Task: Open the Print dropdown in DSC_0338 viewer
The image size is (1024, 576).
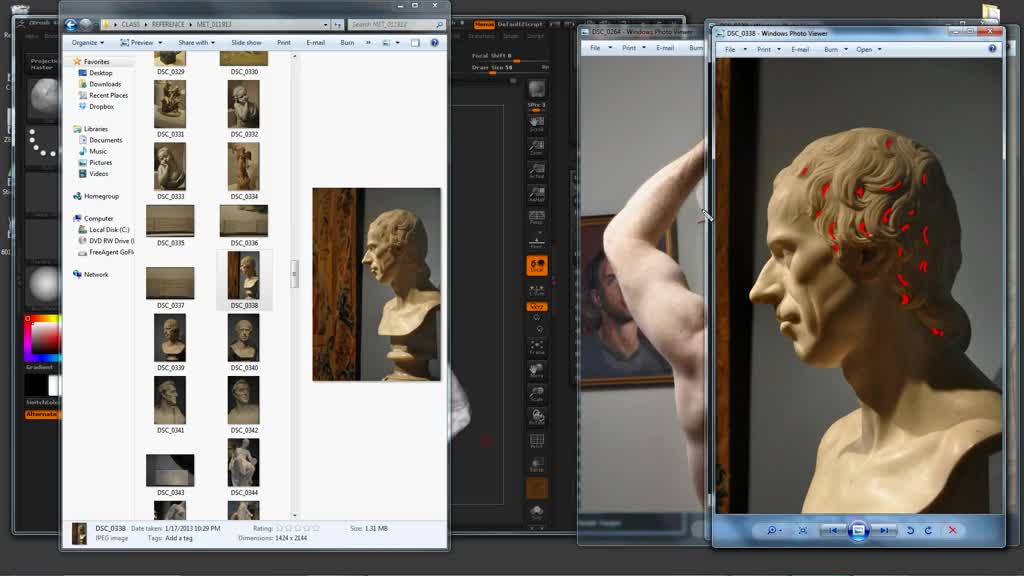Action: [x=769, y=50]
